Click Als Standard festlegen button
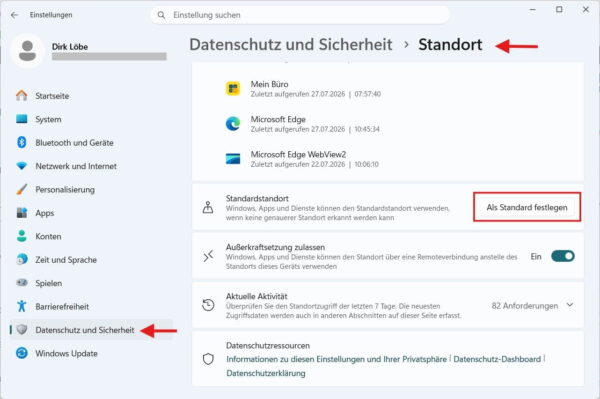 coord(527,207)
